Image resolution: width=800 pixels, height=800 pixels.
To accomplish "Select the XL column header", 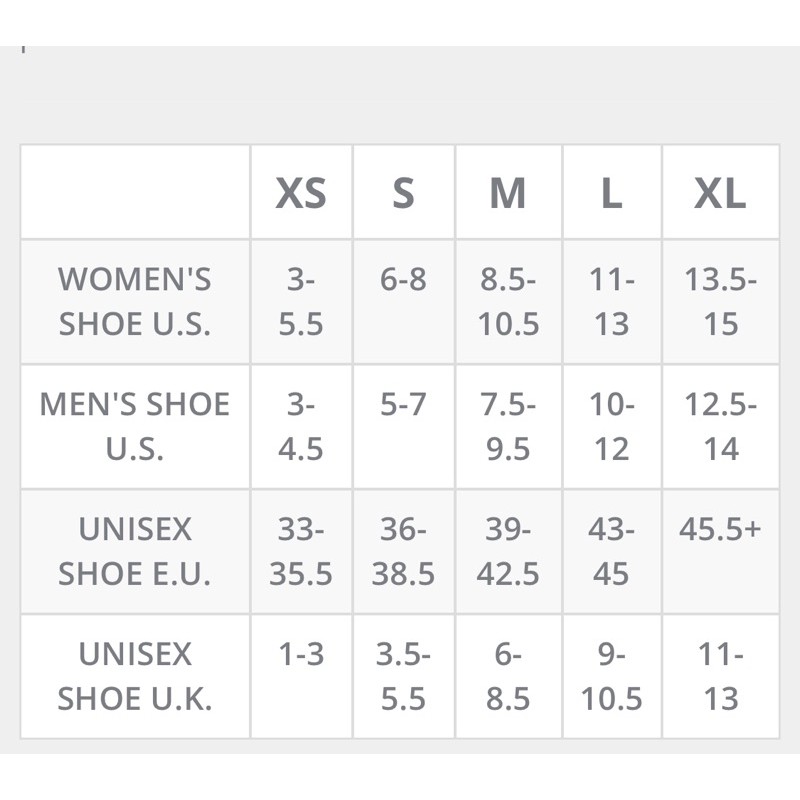I will click(720, 193).
